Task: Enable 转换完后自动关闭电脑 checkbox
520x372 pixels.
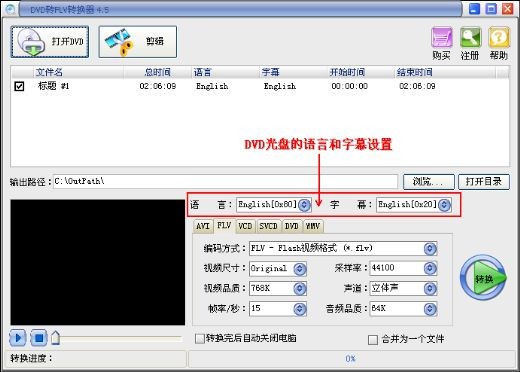Action: pos(199,339)
